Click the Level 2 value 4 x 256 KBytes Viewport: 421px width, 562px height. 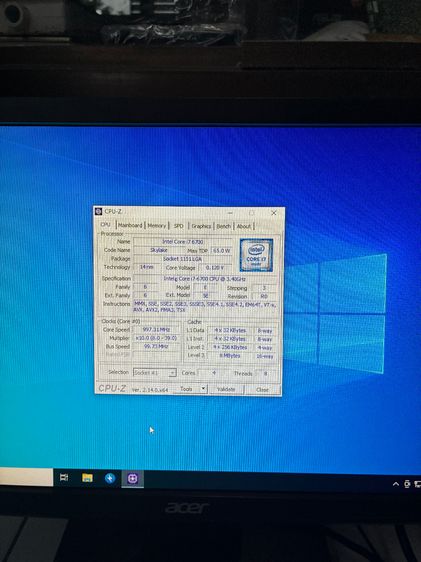[x=230, y=347]
